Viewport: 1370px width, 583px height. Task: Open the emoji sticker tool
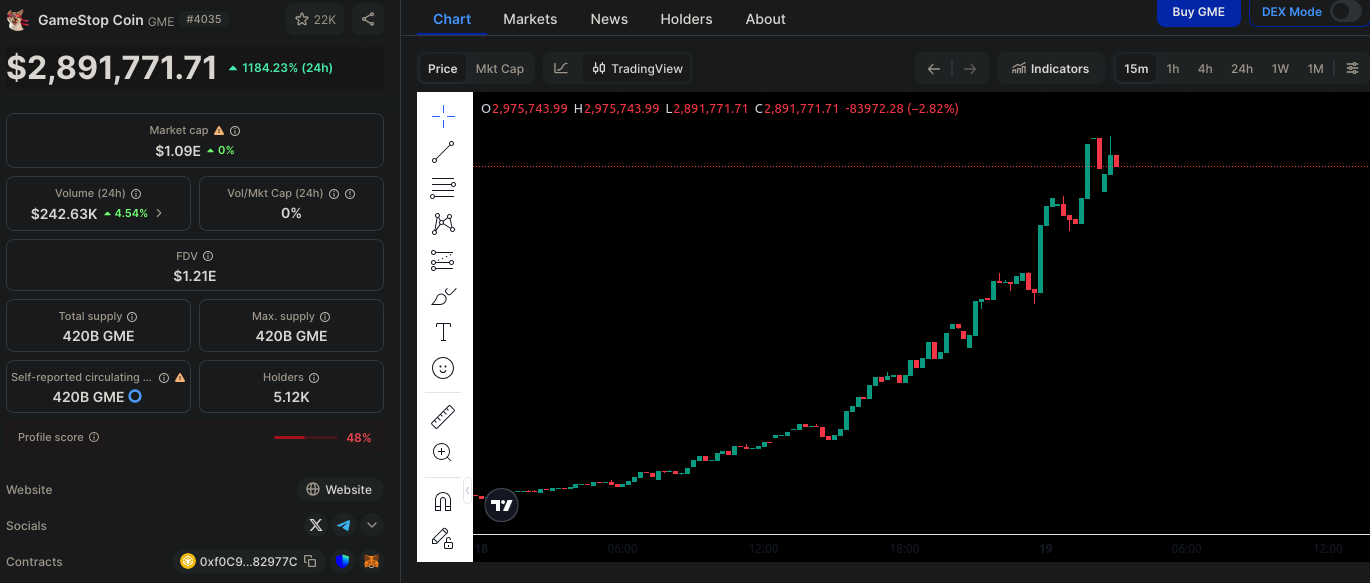point(442,368)
